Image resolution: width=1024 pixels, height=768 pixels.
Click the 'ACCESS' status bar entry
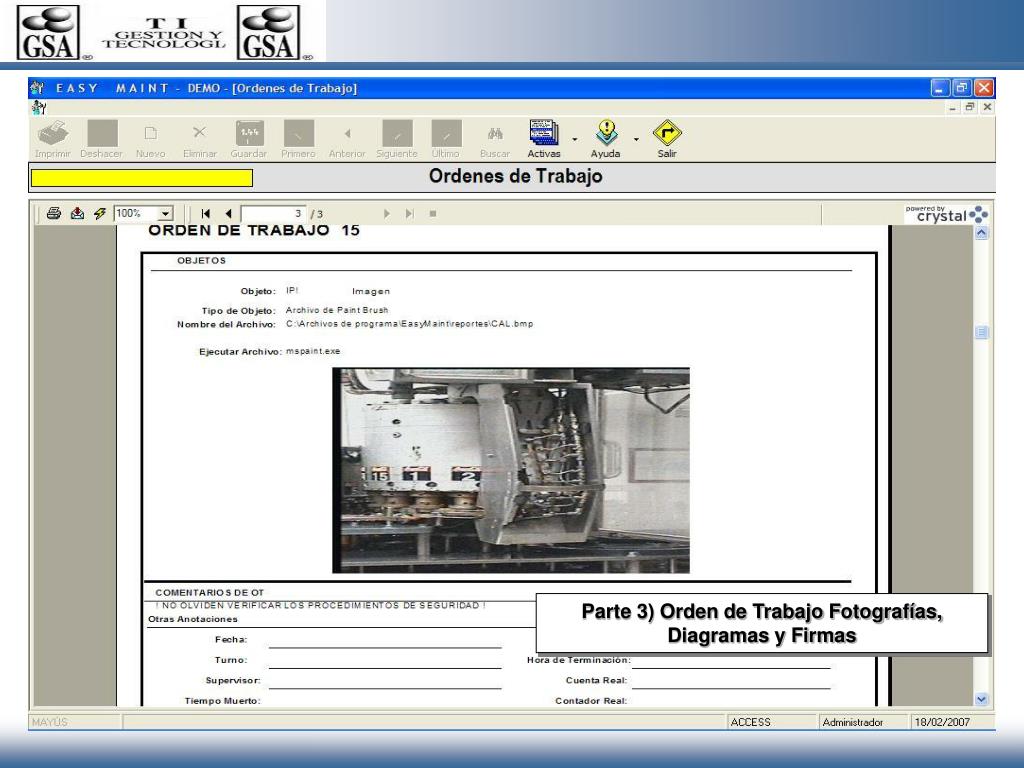(x=750, y=722)
